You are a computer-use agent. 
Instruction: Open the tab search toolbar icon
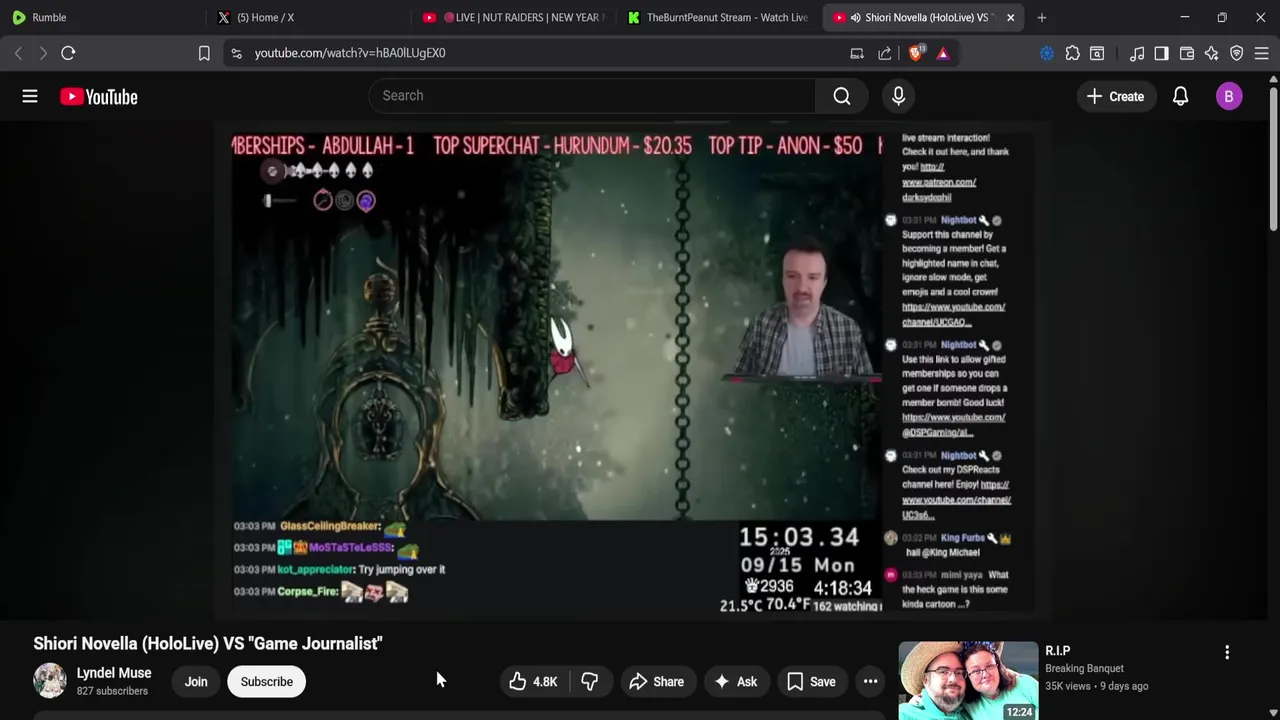(1097, 53)
